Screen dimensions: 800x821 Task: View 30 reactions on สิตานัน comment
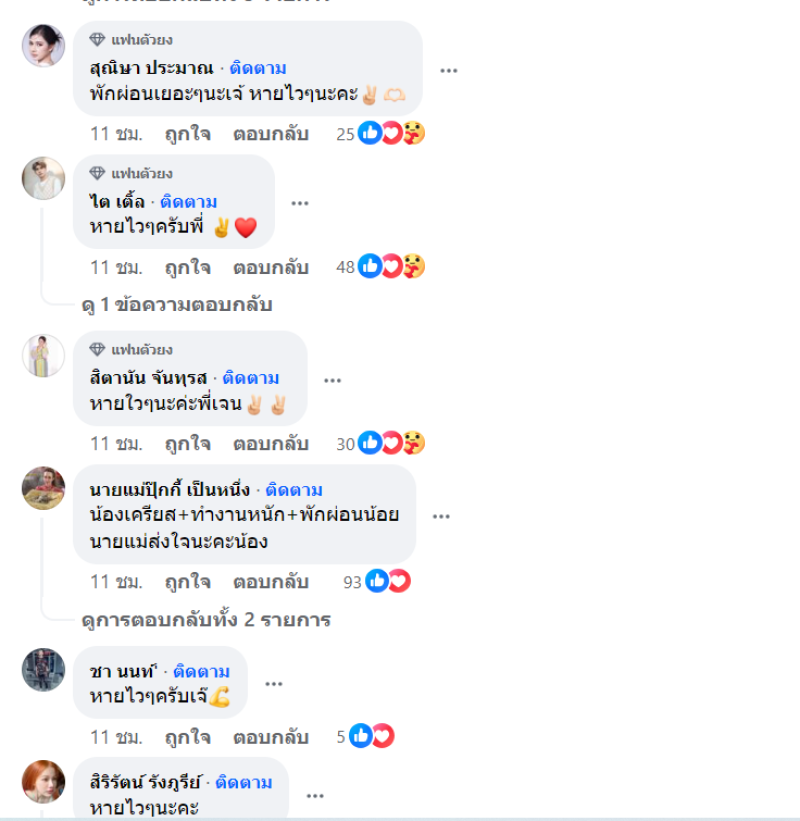click(381, 443)
